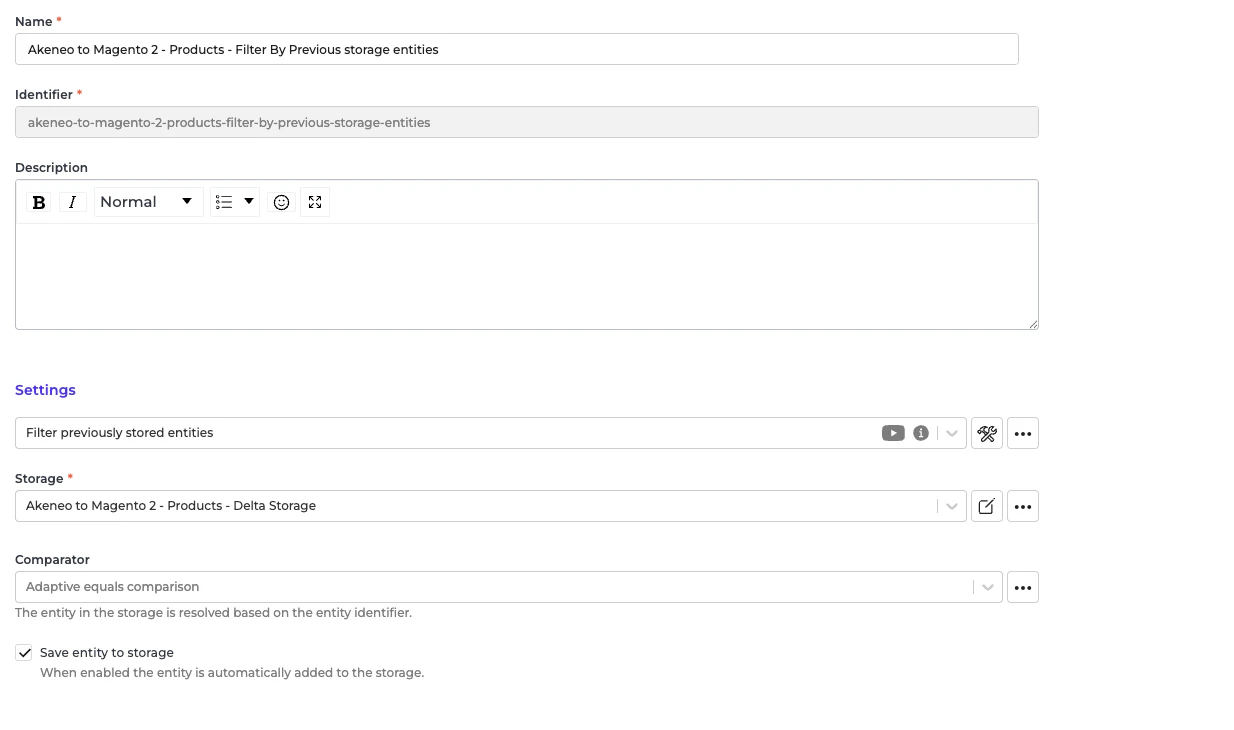Open the list style dropdown
This screenshot has width=1234, height=730.
pyautogui.click(x=235, y=202)
